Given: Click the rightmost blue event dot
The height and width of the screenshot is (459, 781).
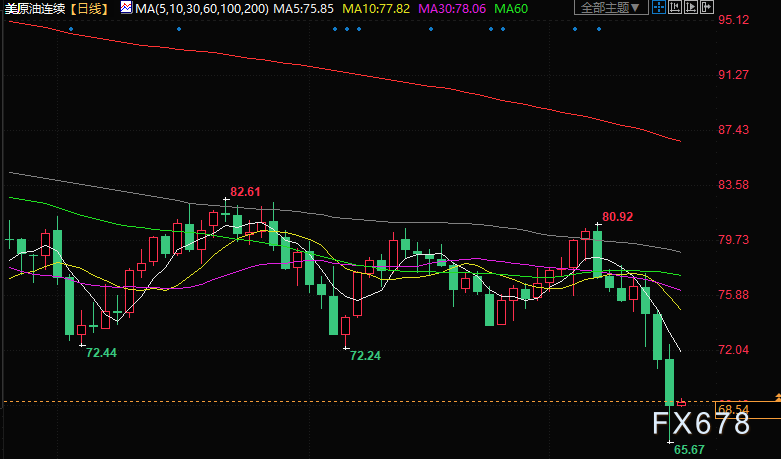Looking at the screenshot, I should click(x=599, y=29).
